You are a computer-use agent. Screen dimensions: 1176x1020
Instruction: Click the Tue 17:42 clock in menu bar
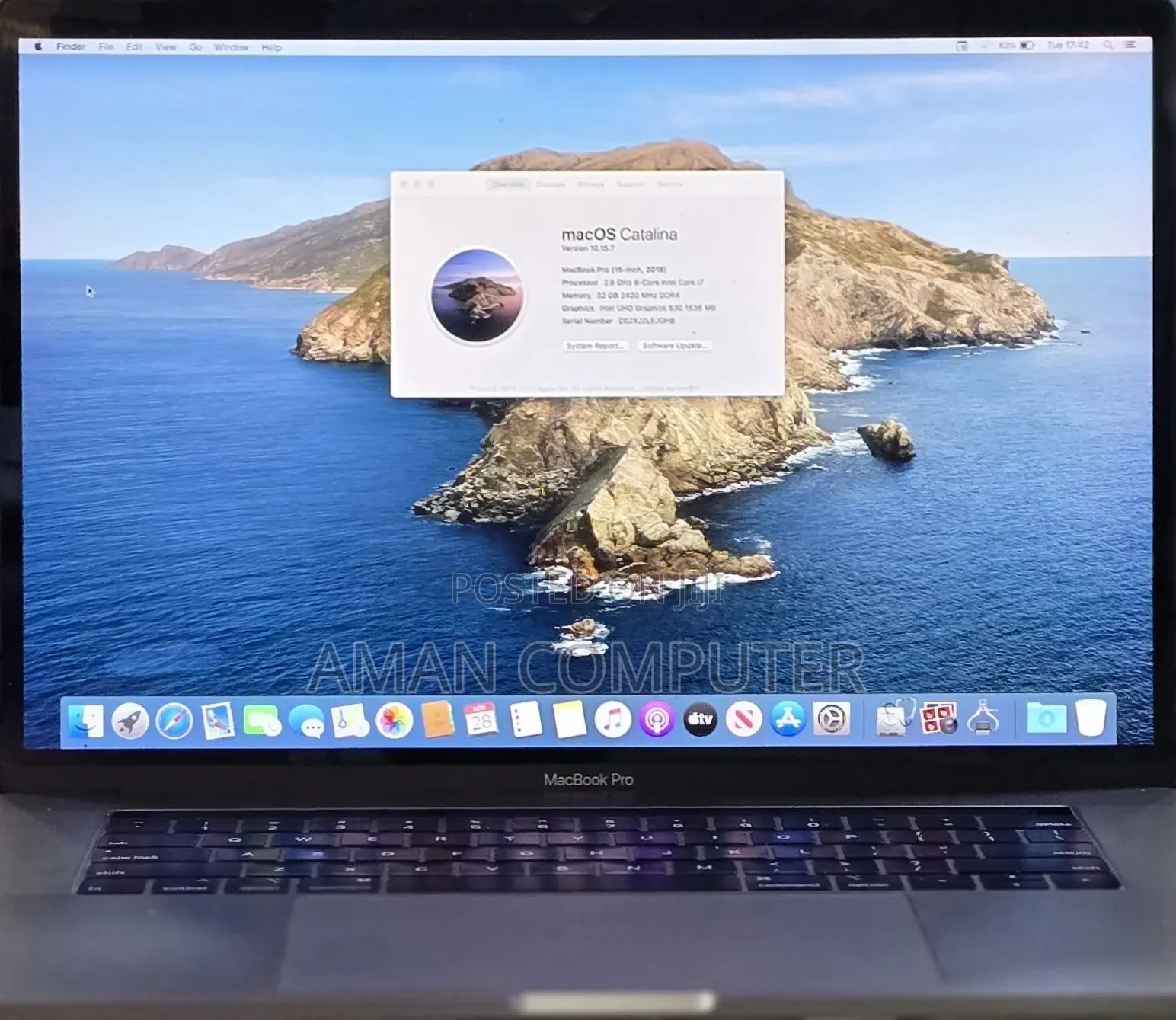(1068, 46)
